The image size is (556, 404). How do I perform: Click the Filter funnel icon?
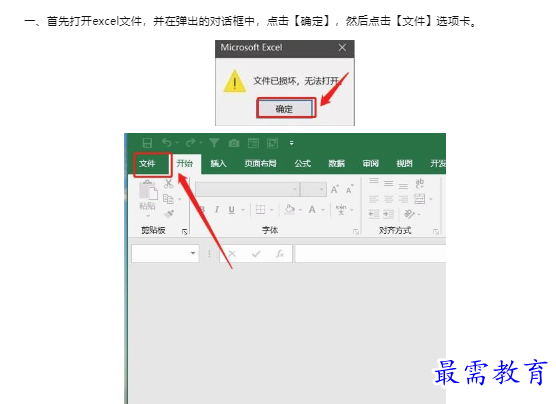coord(214,143)
